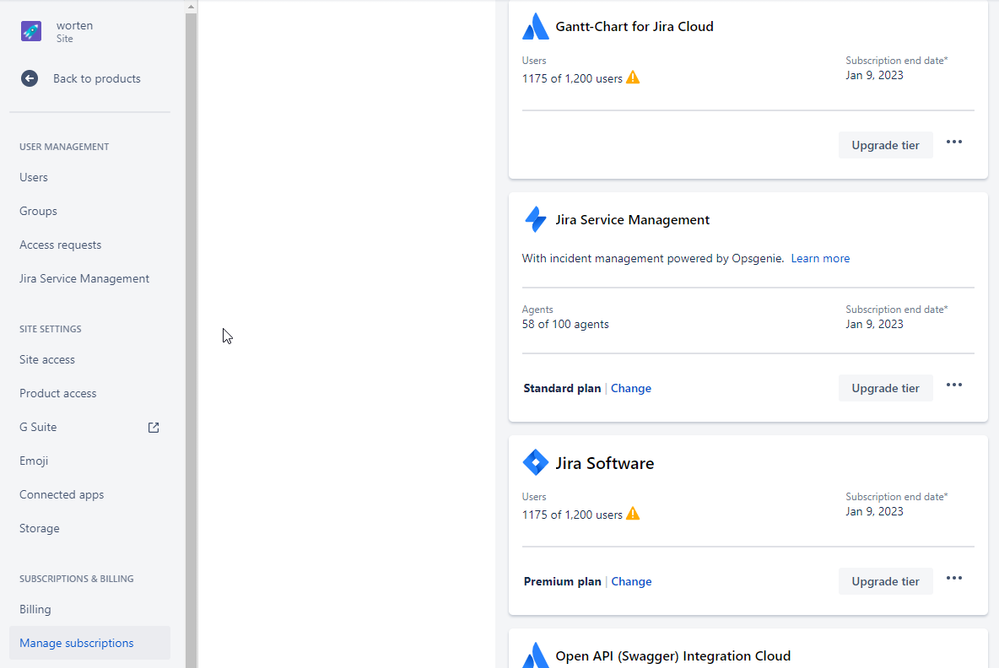Viewport: 999px width, 668px height.
Task: Open Billing page
Action: tap(35, 609)
